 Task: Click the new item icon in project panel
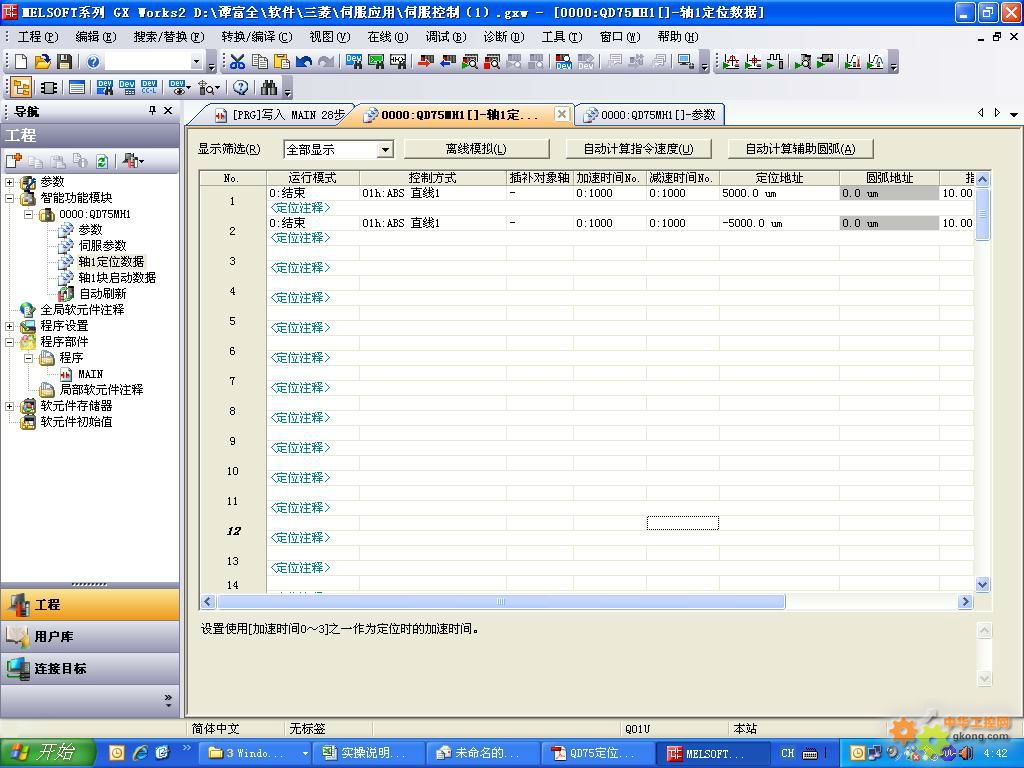[14, 161]
